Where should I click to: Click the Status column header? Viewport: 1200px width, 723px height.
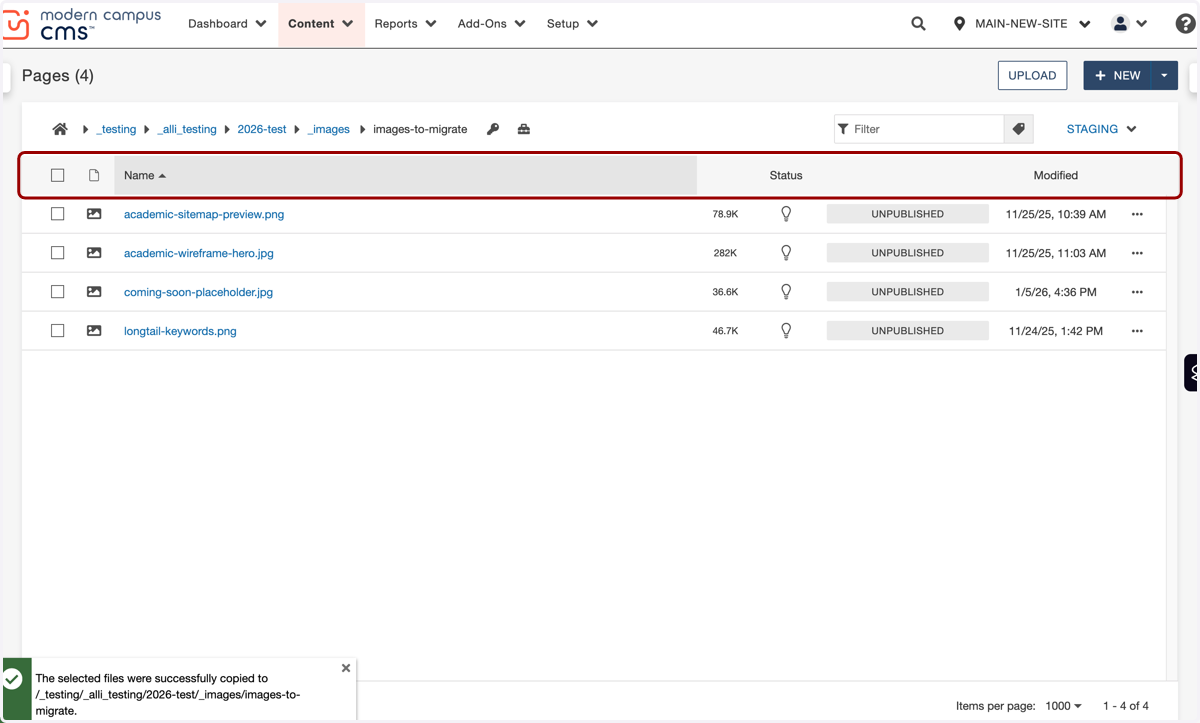pyautogui.click(x=786, y=175)
